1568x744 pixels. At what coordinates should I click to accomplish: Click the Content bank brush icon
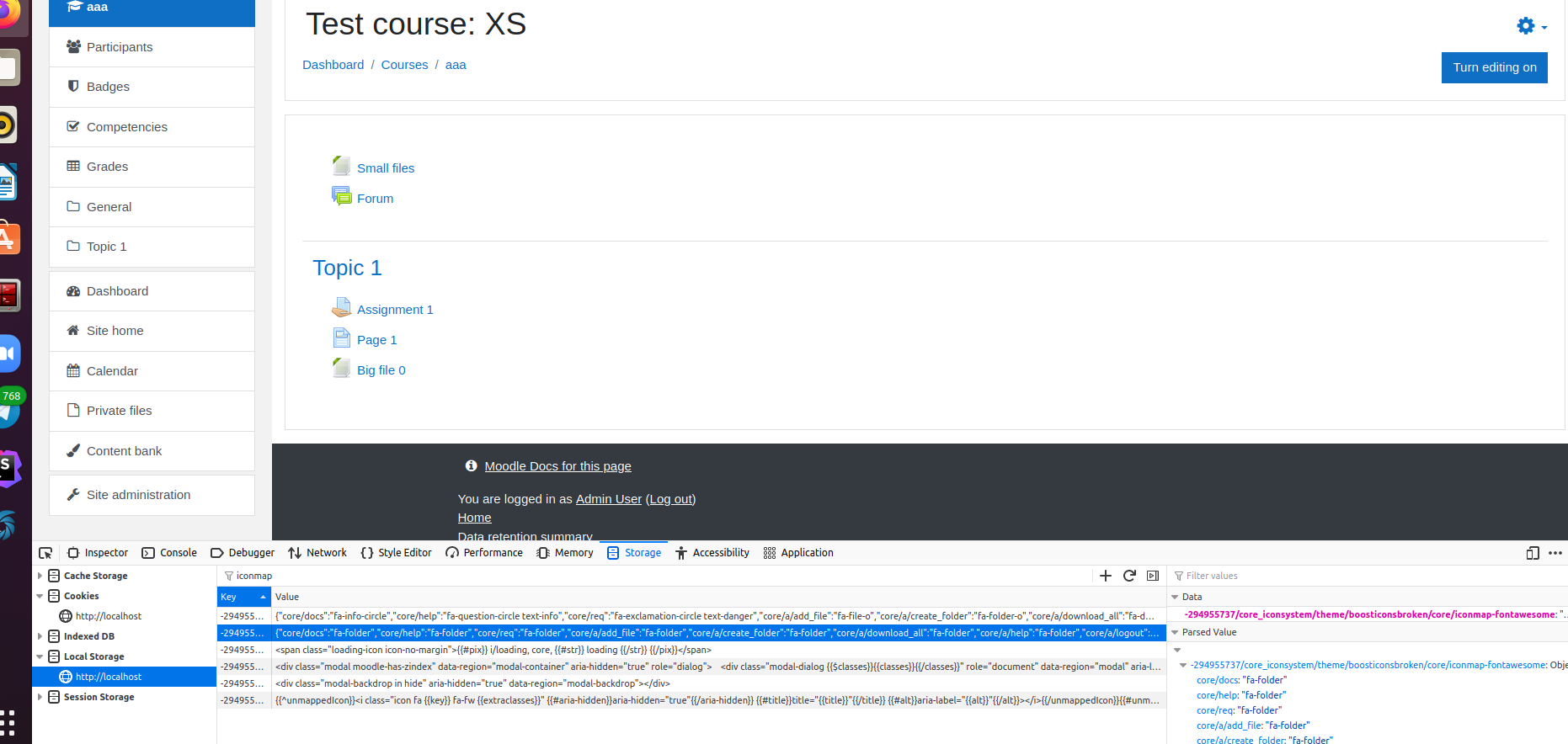tap(73, 450)
